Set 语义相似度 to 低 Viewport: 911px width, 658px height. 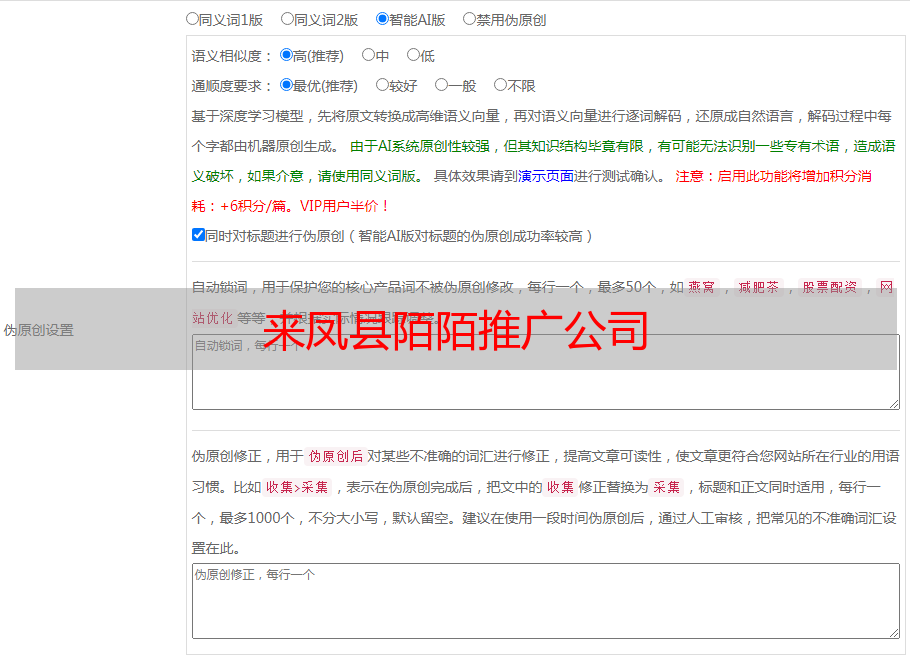pyautogui.click(x=413, y=55)
